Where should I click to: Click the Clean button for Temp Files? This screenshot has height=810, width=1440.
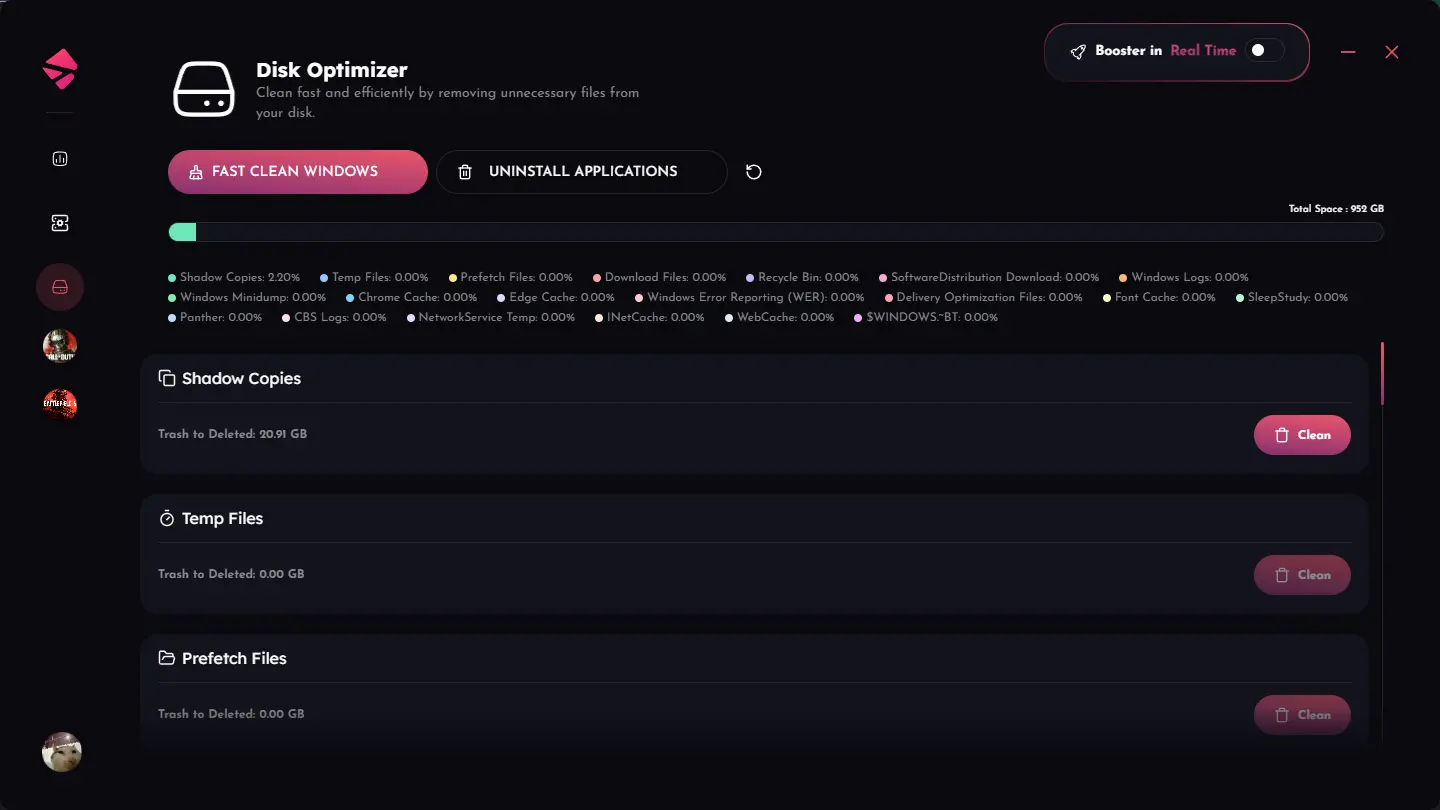1302,575
